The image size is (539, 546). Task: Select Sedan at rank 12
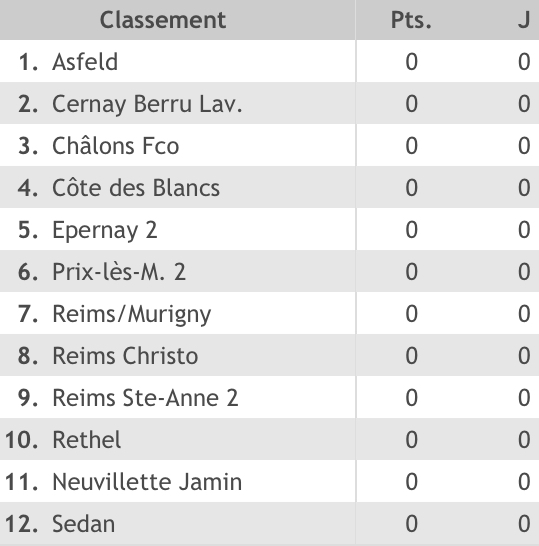pyautogui.click(x=84, y=523)
